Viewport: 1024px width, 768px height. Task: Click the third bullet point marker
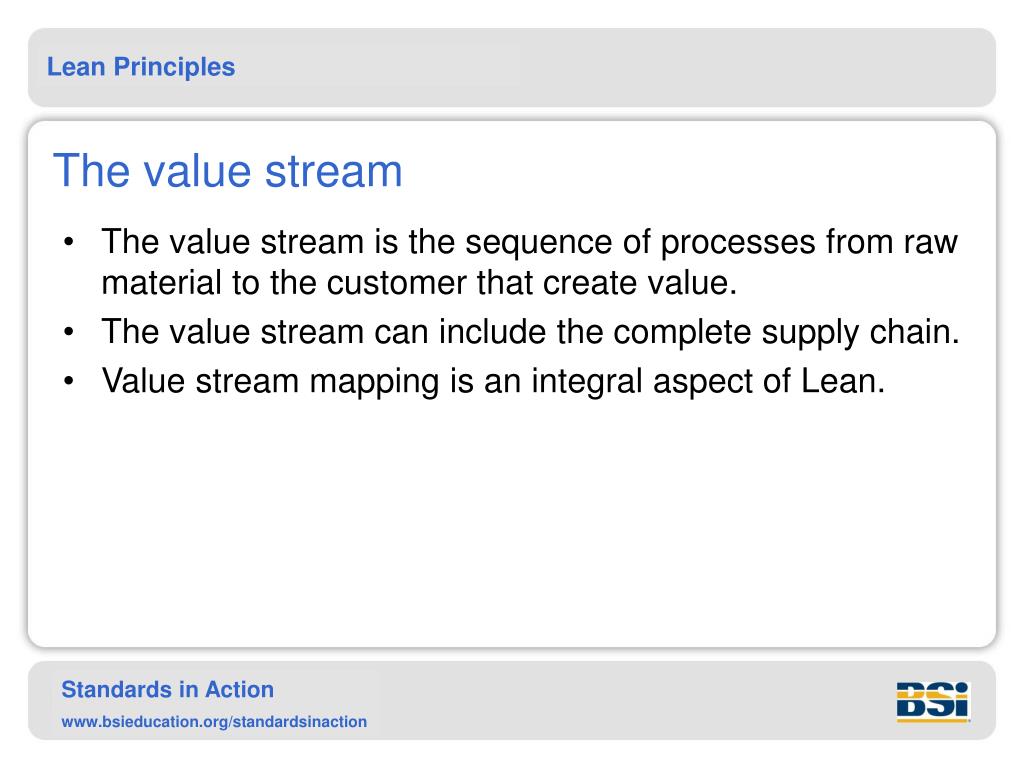pos(69,381)
